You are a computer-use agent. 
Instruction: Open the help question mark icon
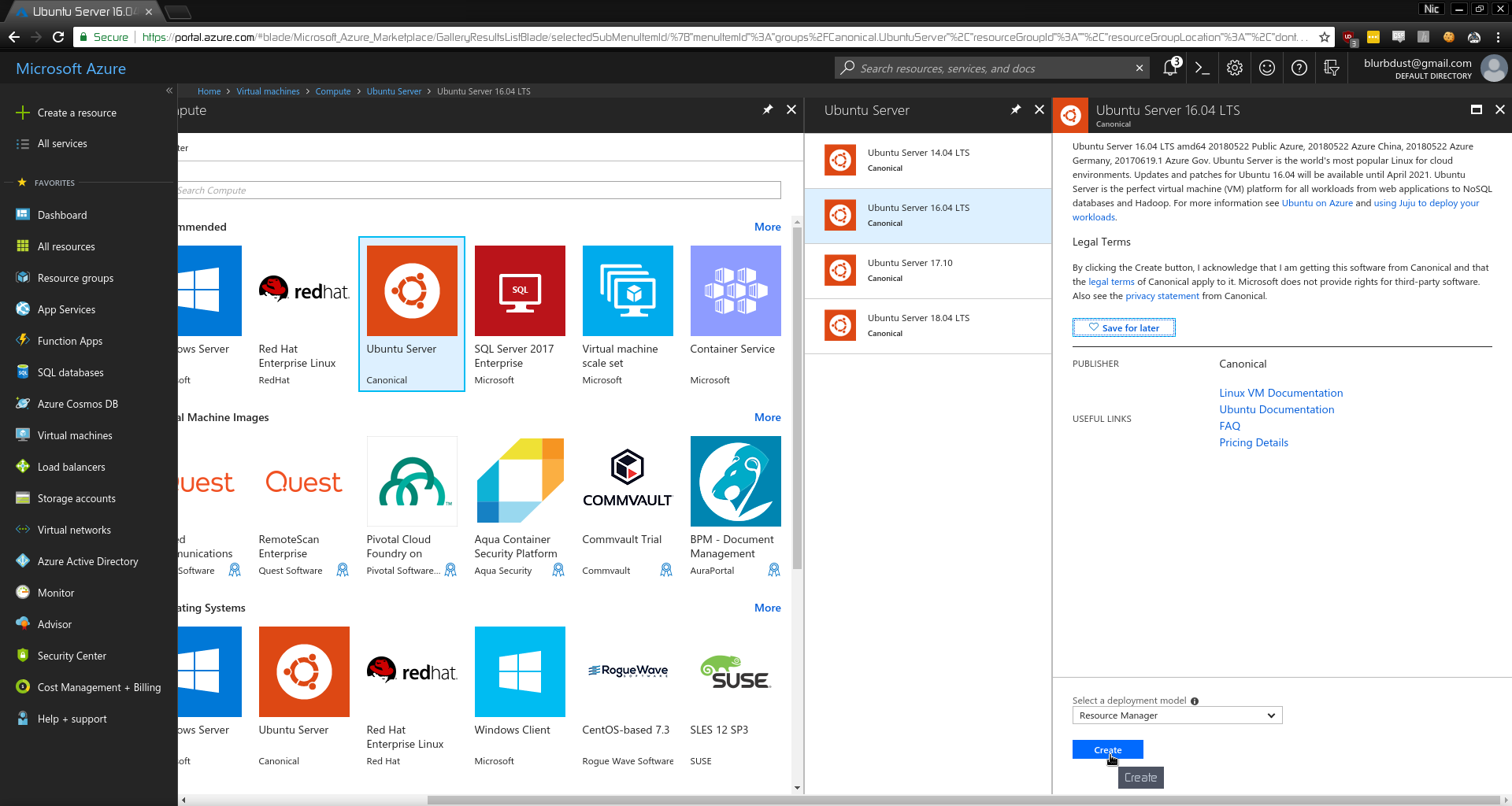1299,68
